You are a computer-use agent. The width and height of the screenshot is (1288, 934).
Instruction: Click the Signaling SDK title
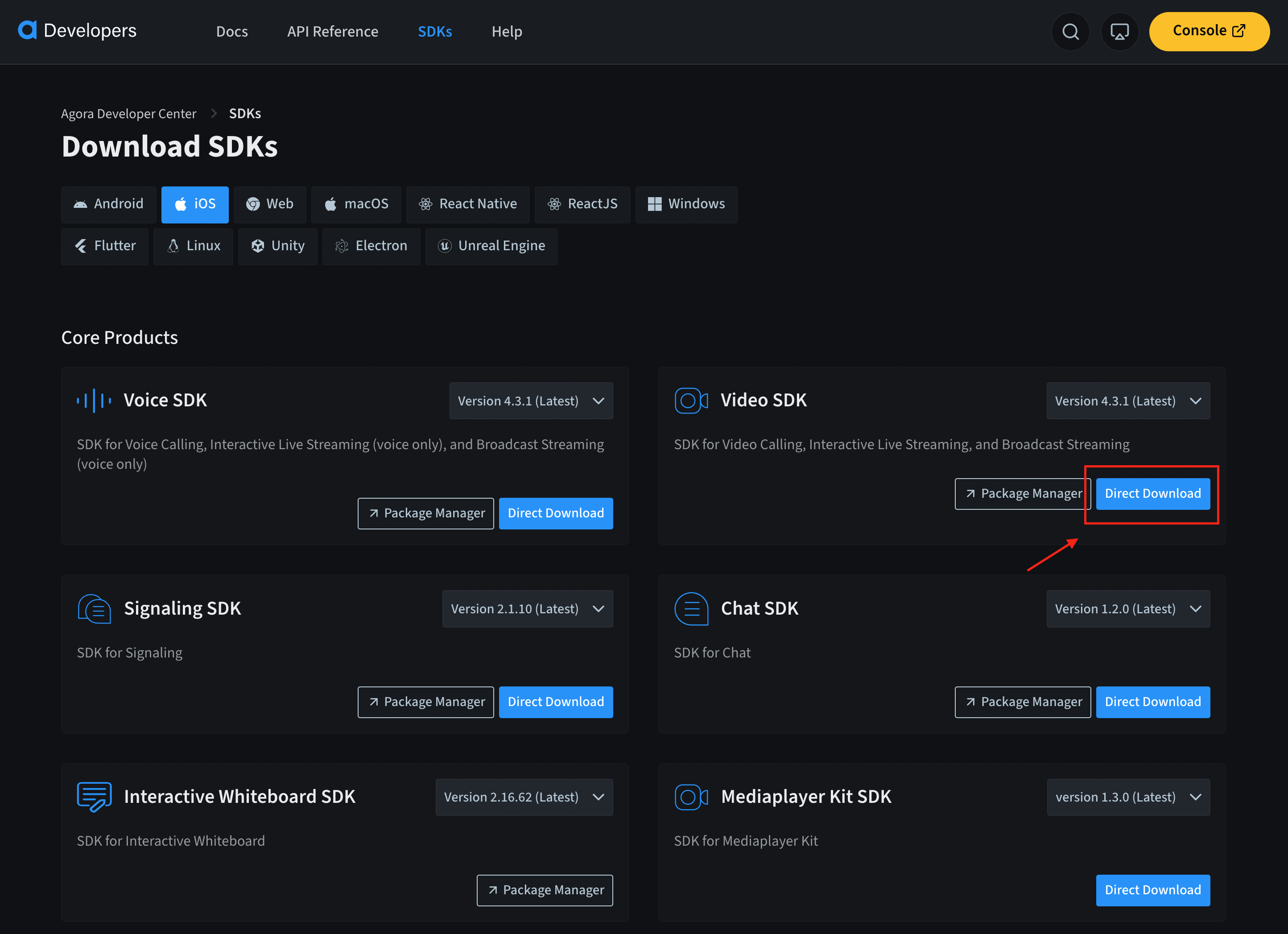tap(182, 608)
